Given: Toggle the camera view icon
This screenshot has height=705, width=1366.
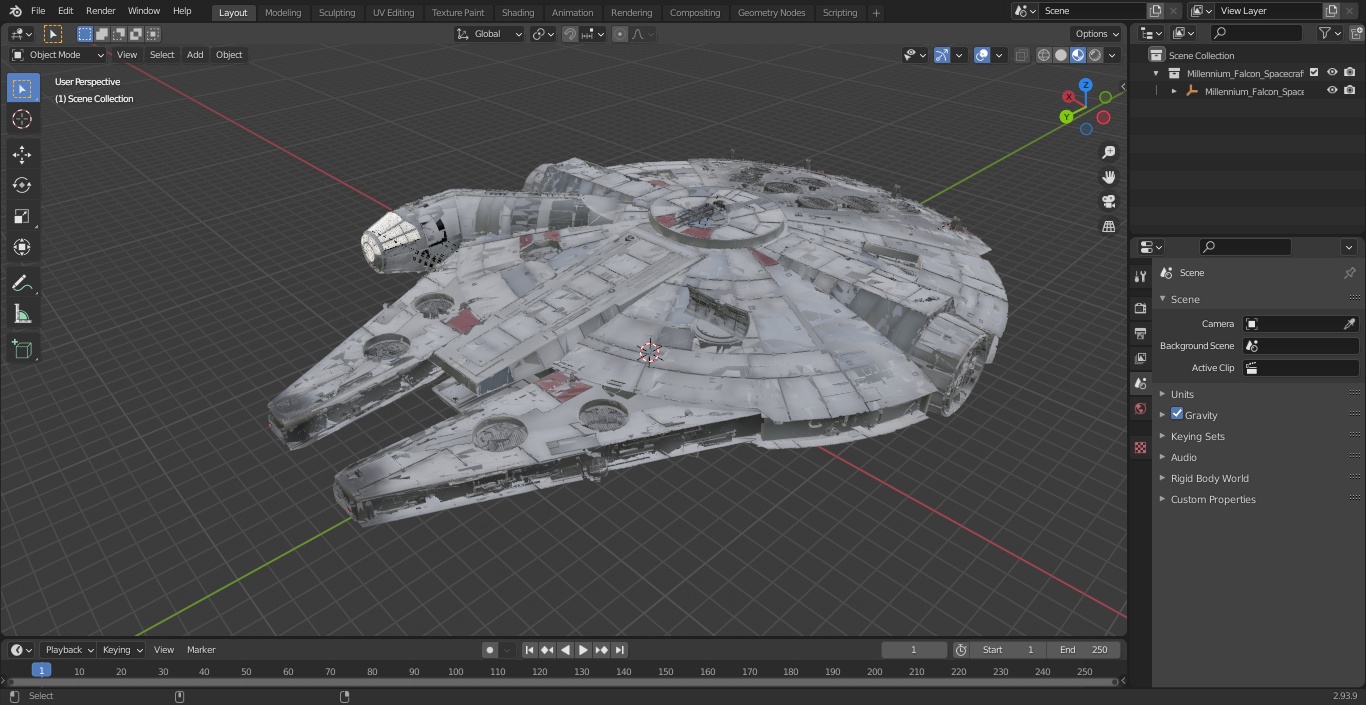Looking at the screenshot, I should coord(1108,202).
